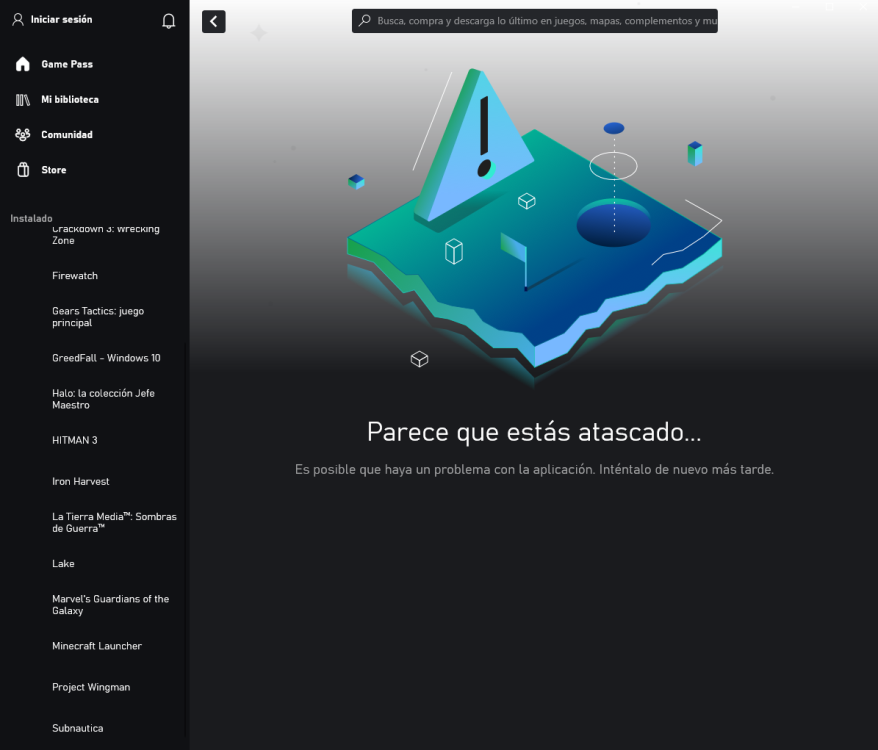This screenshot has width=878, height=750.
Task: Click the Comunidad people icon
Action: [x=22, y=134]
